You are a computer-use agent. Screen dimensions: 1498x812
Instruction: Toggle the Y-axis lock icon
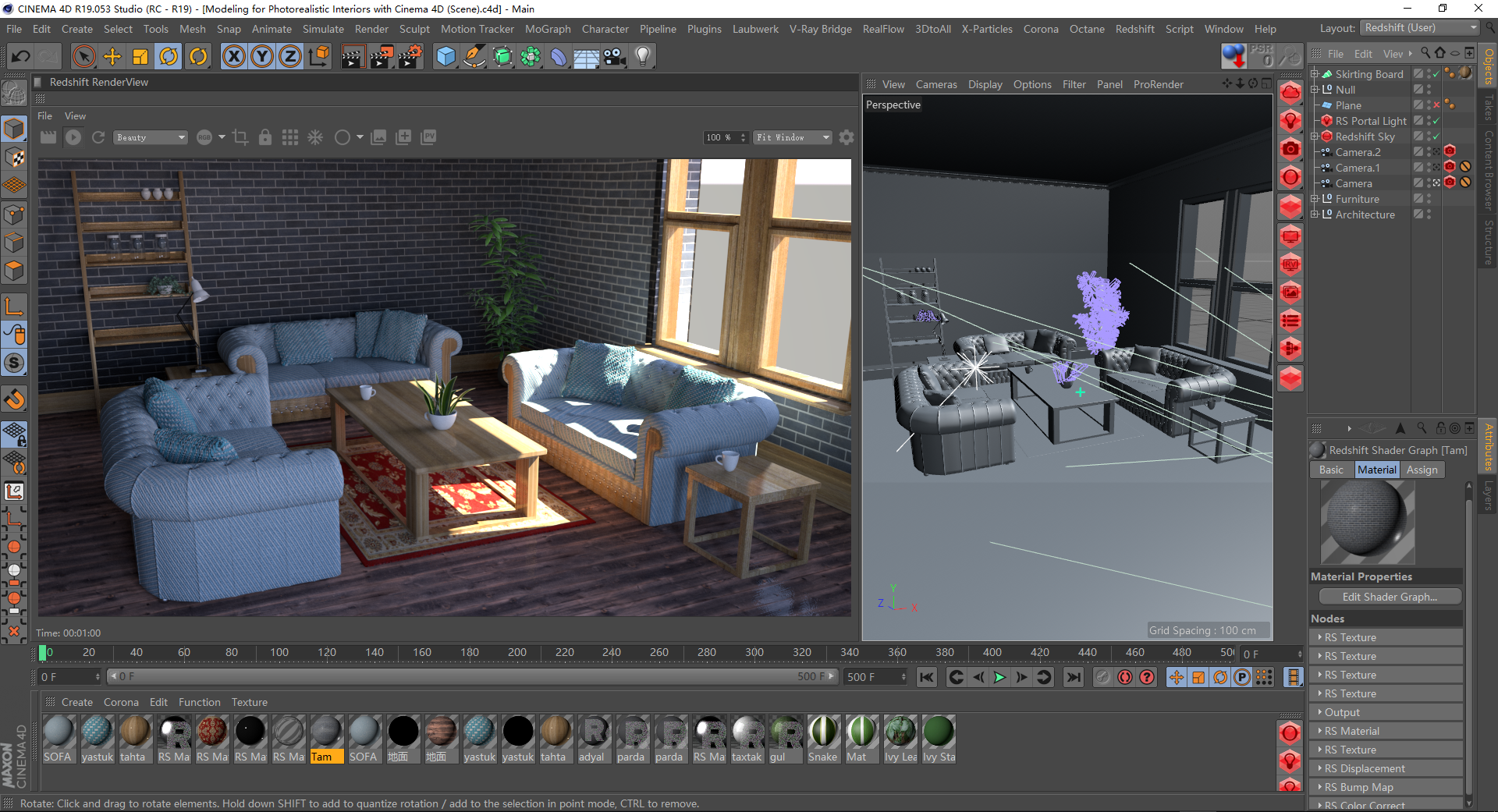pos(261,56)
